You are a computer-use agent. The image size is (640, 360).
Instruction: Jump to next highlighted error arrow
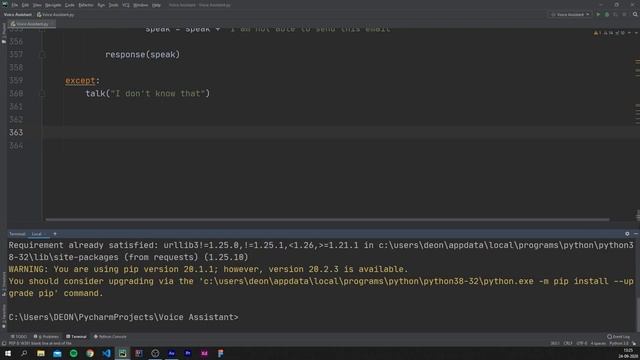[635, 33]
